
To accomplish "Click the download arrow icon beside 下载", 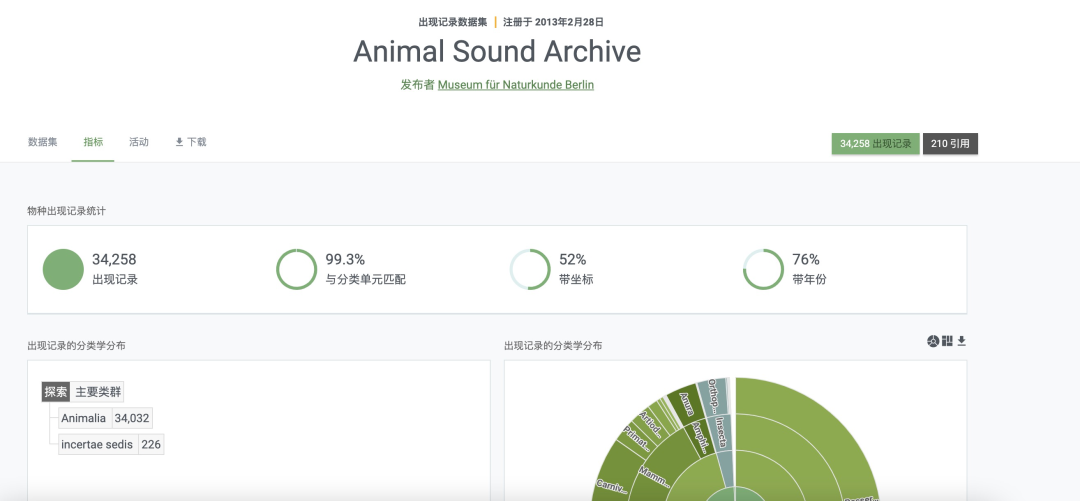I will (179, 142).
